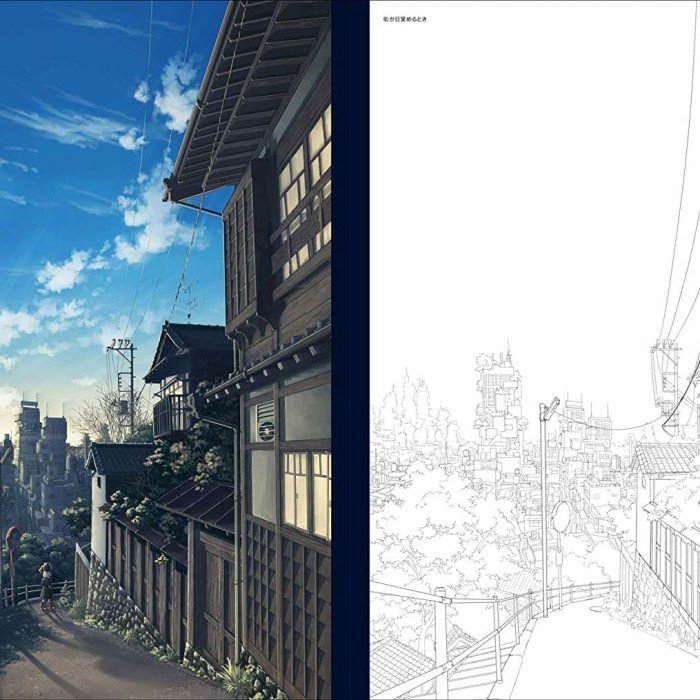Click the caption "街が目覚めるとき" on the line-art page
Image resolution: width=700 pixels, height=700 pixels.
pos(405,19)
